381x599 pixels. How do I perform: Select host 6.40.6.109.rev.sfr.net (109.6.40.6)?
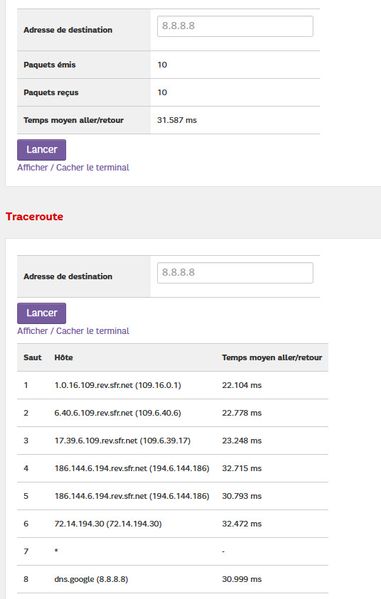[118, 413]
